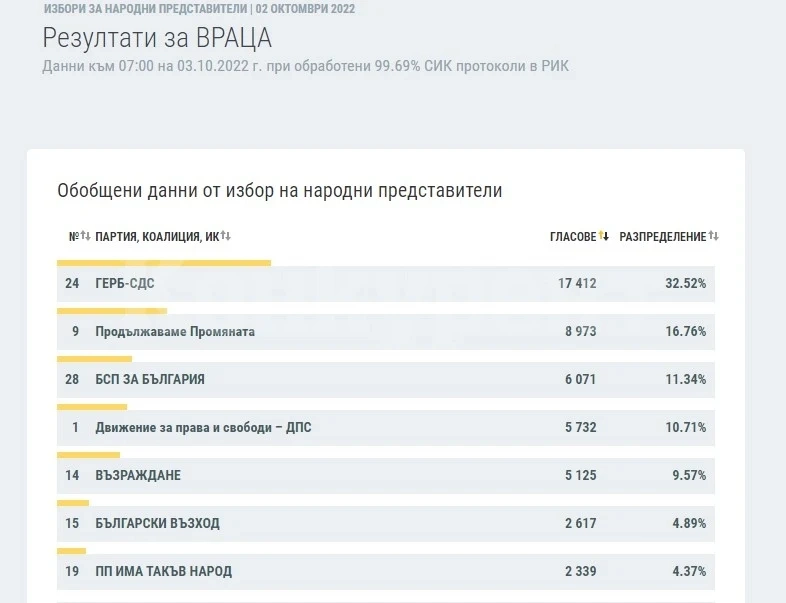Click the percentage 4.37%
Image resolution: width=786 pixels, height=603 pixels.
[689, 571]
